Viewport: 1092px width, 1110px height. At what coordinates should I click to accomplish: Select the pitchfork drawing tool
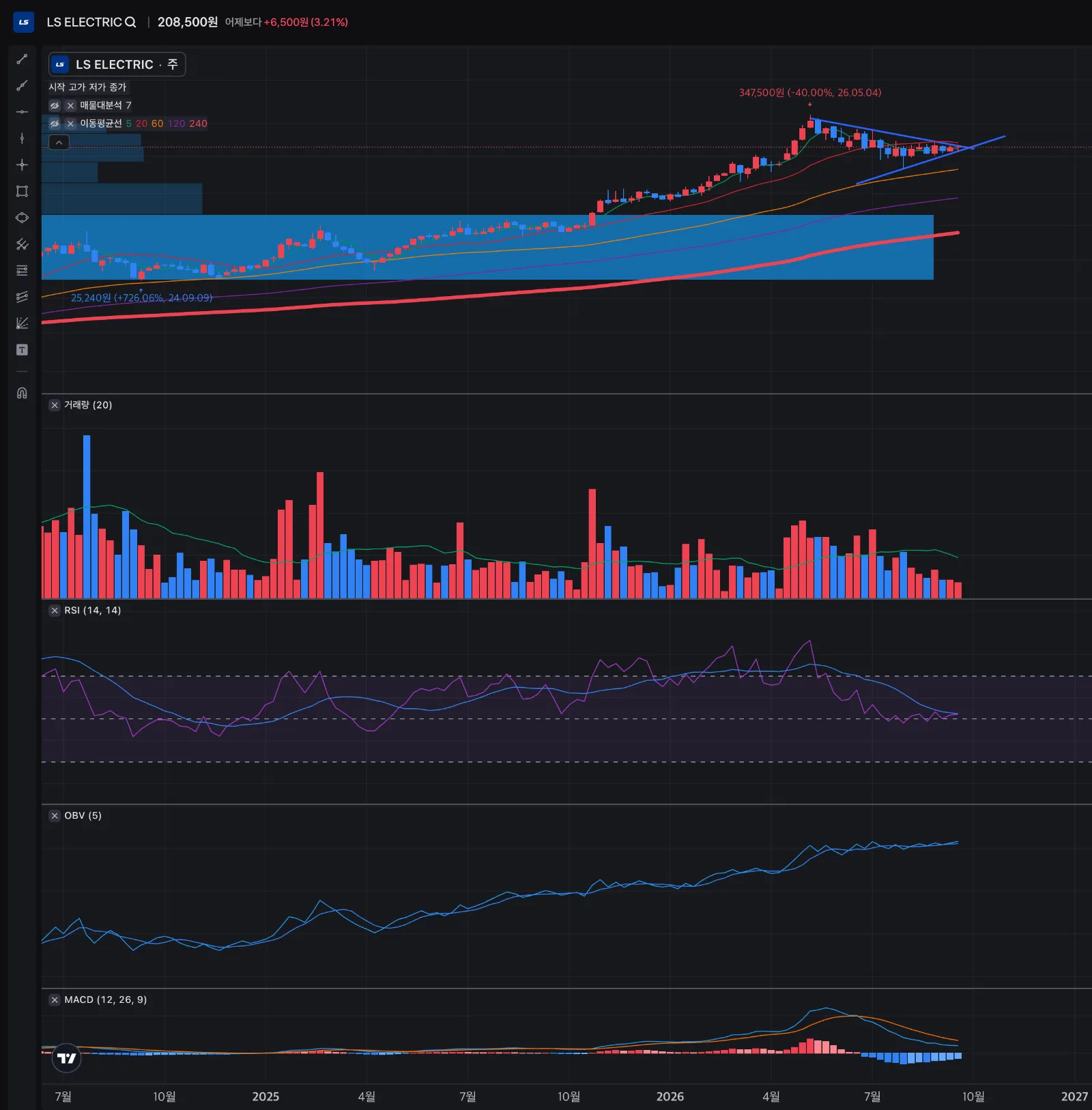[22, 244]
